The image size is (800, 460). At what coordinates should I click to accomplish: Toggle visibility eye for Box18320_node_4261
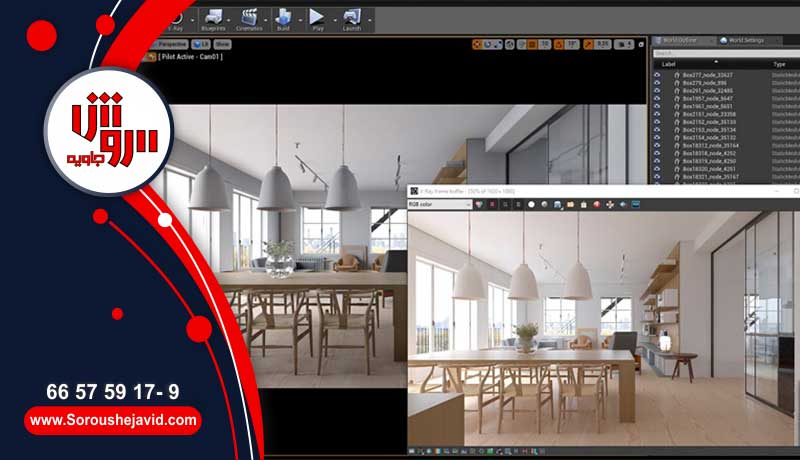pos(657,169)
